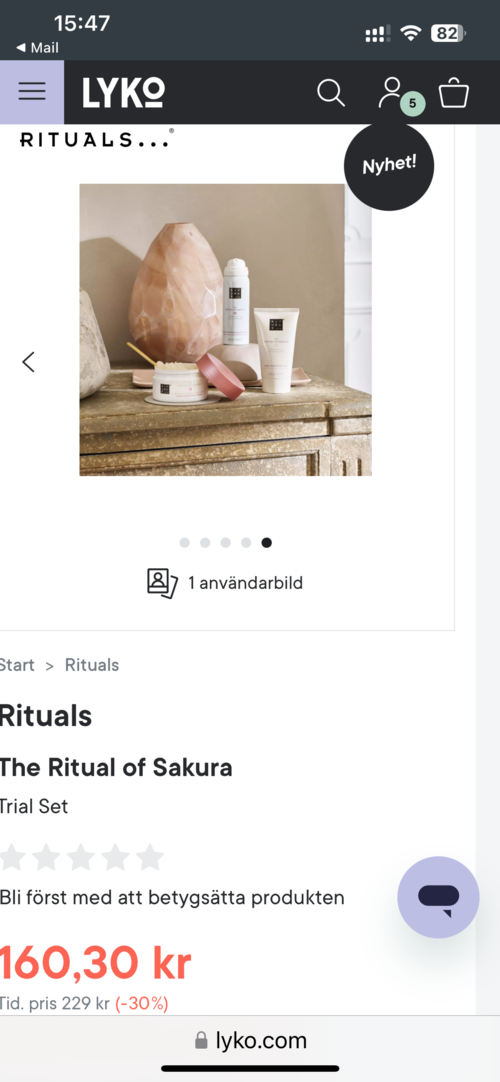The width and height of the screenshot is (500, 1082).
Task: Open the search magnifier icon
Action: pyautogui.click(x=331, y=92)
